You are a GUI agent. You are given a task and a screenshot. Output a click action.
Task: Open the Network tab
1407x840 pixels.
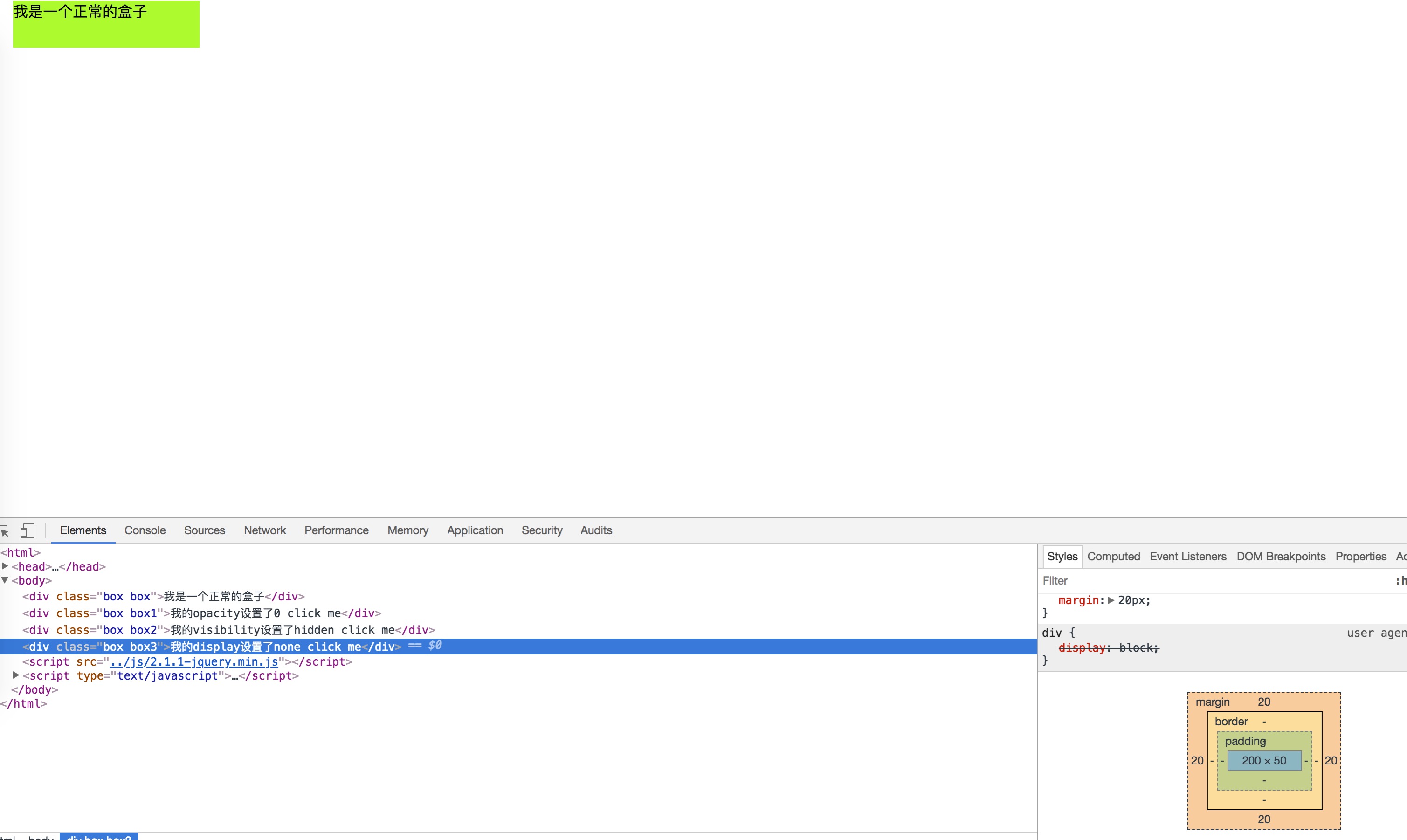(x=265, y=530)
